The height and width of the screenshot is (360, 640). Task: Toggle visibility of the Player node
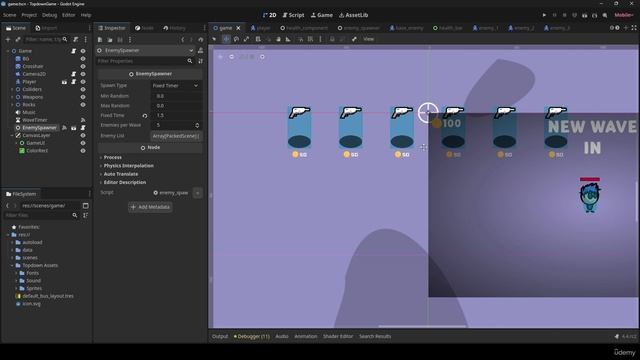(83, 82)
